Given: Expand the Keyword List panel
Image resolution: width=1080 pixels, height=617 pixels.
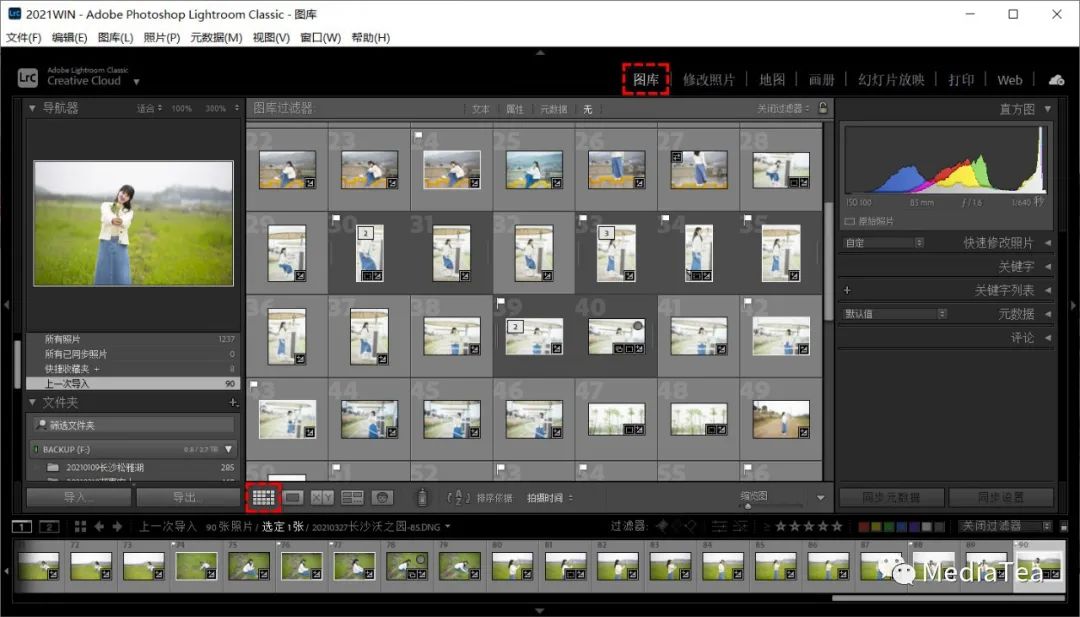Looking at the screenshot, I should coord(1048,290).
